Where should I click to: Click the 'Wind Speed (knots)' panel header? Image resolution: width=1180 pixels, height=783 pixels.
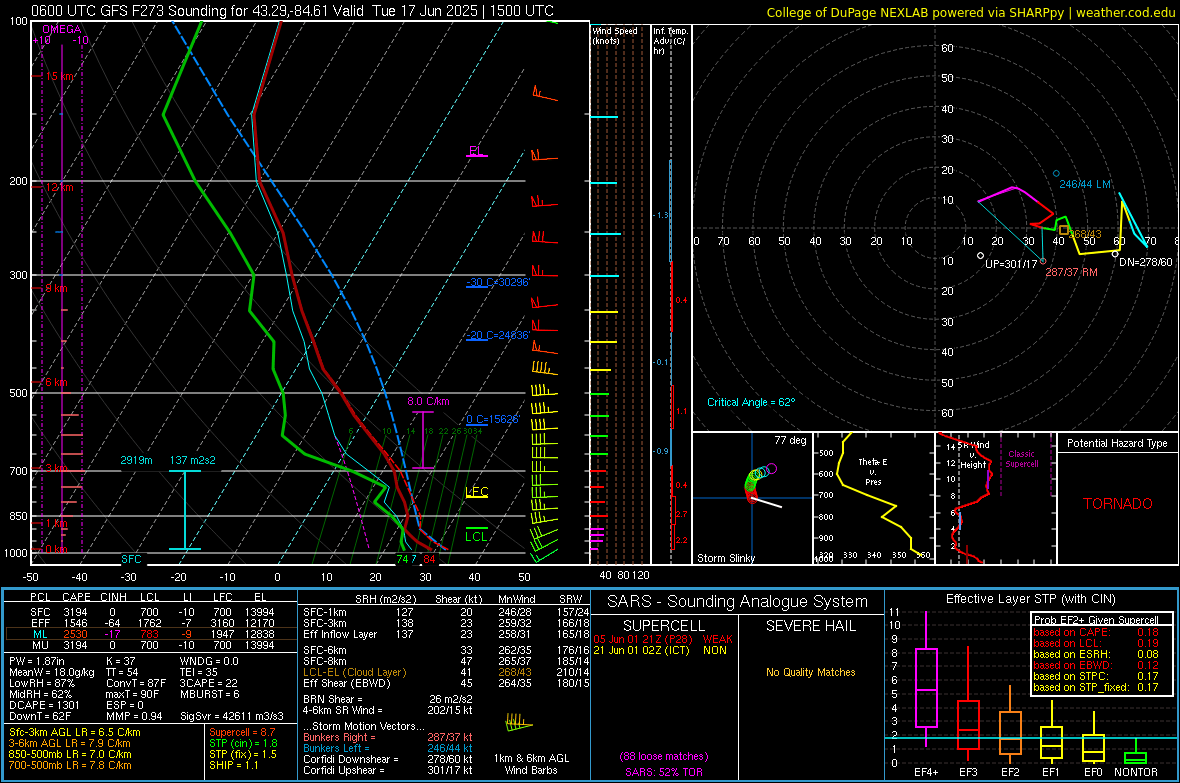[x=614, y=35]
